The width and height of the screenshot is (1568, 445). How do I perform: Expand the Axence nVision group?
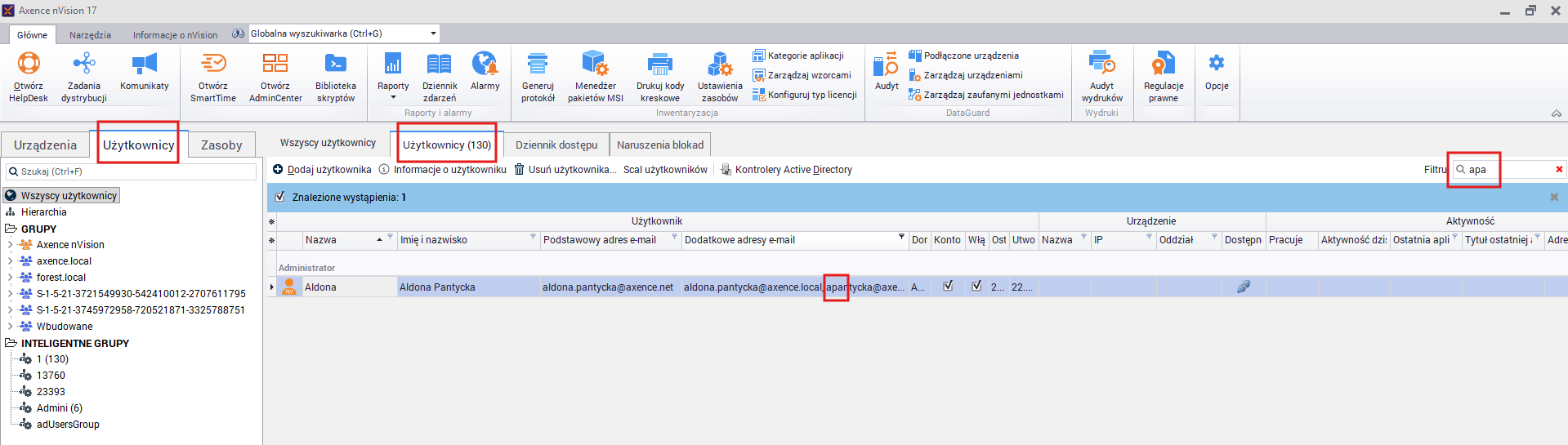click(10, 244)
